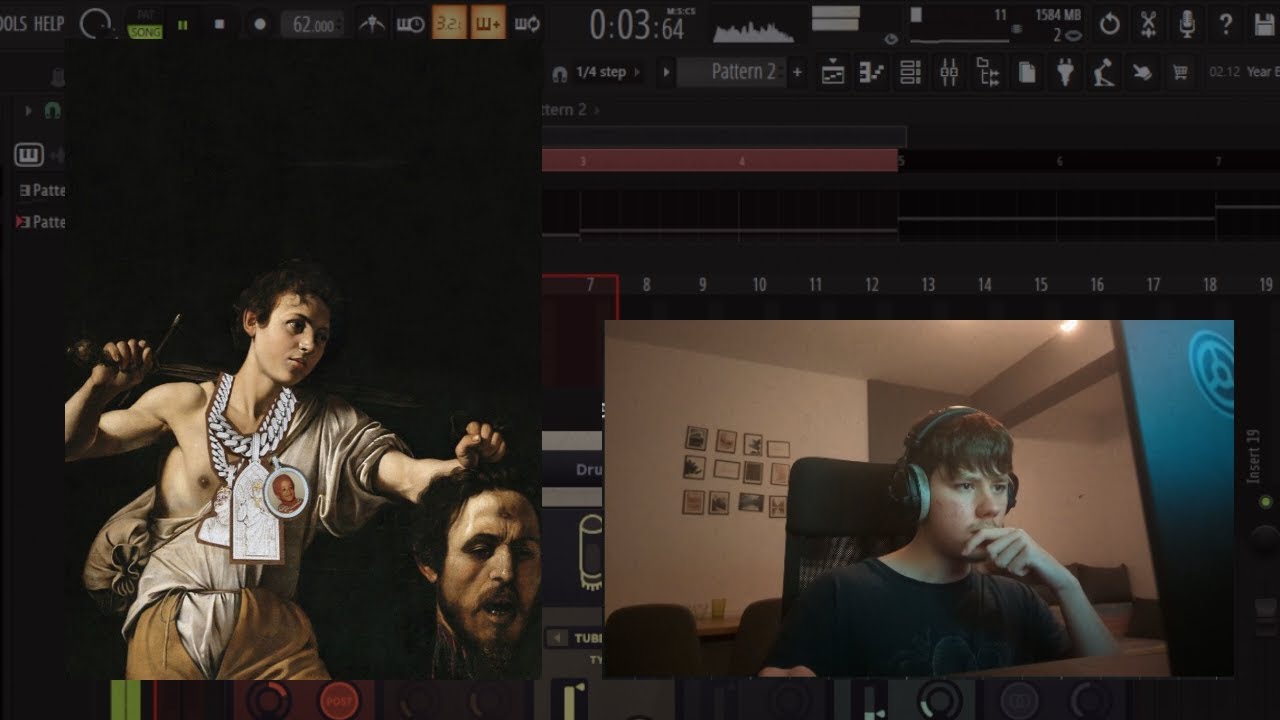Click timeline bar marker 6
The image size is (1280, 720).
1059,161
